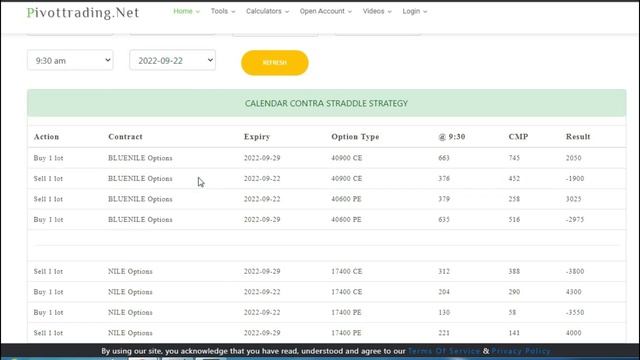Image resolution: width=640 pixels, height=360 pixels.
Task: Click the yellow Refresh button
Action: [275, 63]
